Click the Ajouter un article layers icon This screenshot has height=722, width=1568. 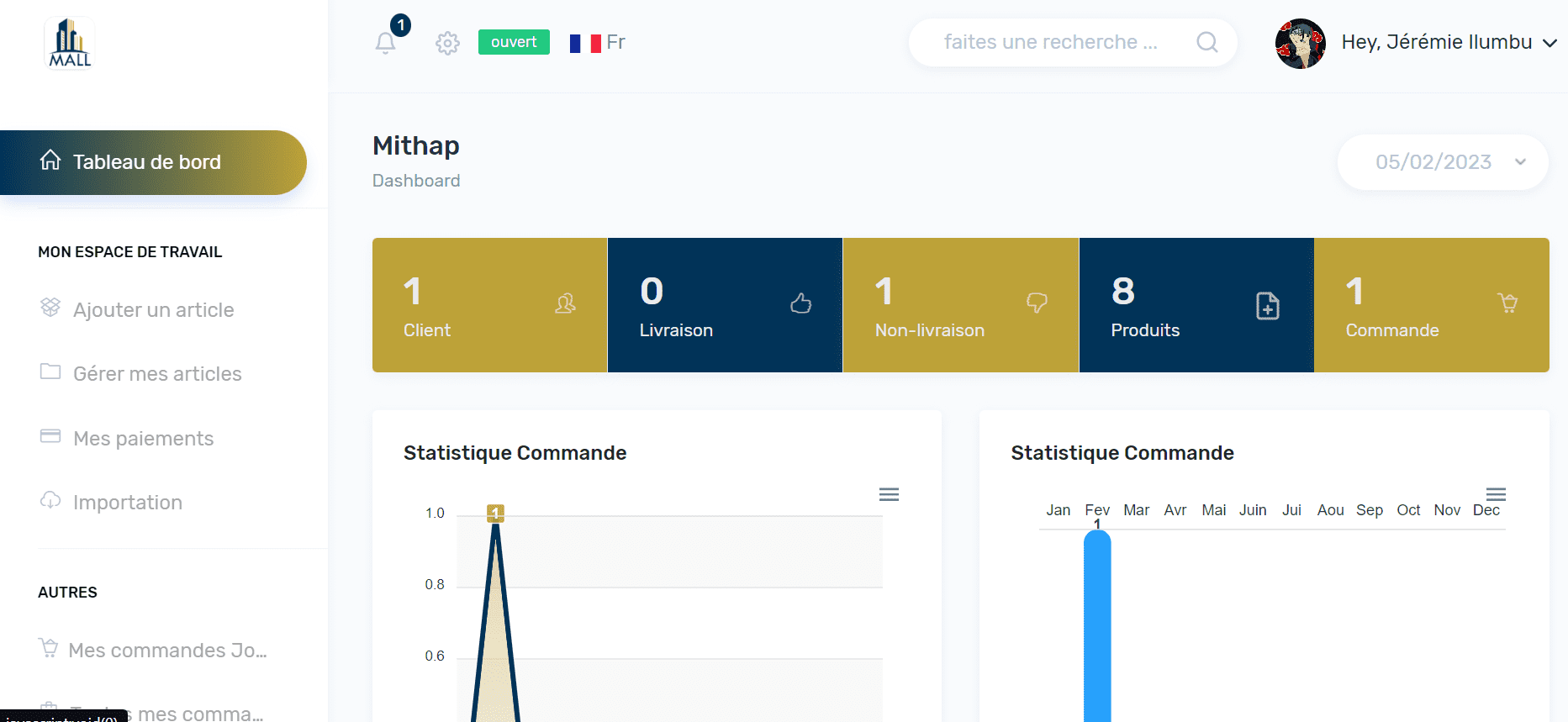point(50,307)
